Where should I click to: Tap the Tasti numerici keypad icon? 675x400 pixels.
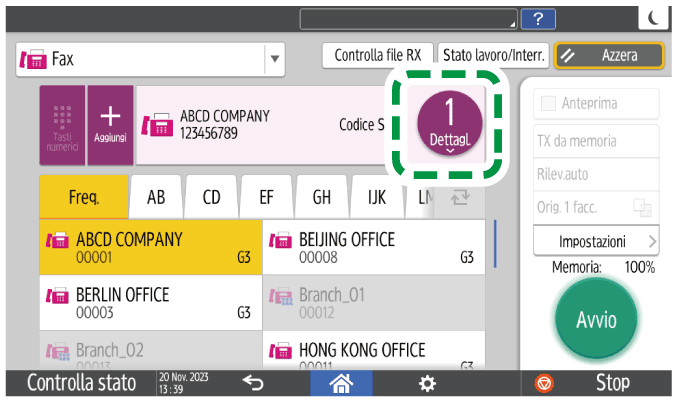click(x=62, y=125)
